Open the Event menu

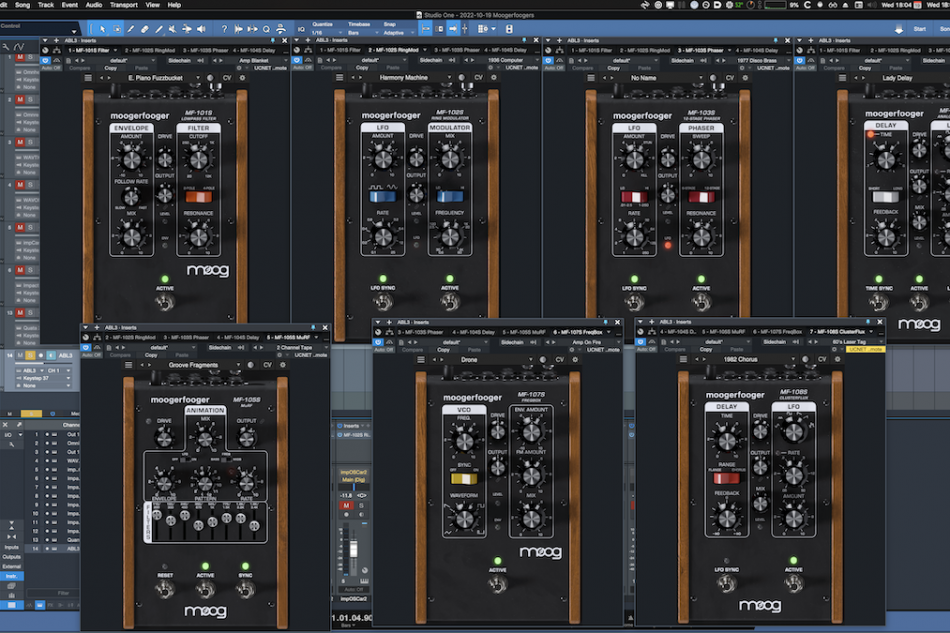(x=70, y=5)
